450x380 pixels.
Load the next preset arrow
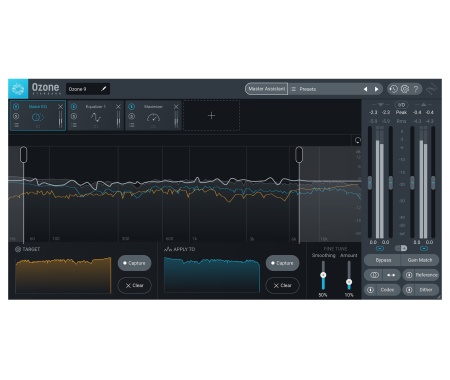click(x=377, y=89)
